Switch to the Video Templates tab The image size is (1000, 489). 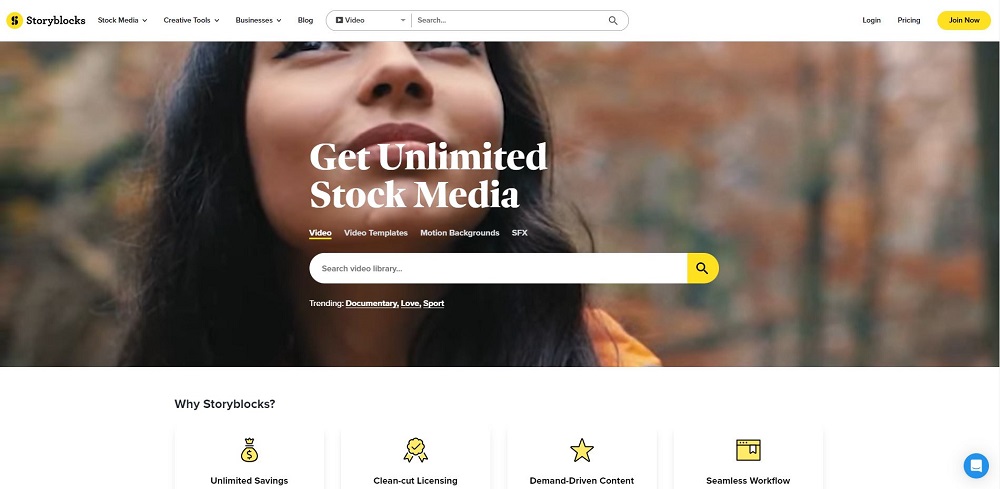click(x=376, y=233)
